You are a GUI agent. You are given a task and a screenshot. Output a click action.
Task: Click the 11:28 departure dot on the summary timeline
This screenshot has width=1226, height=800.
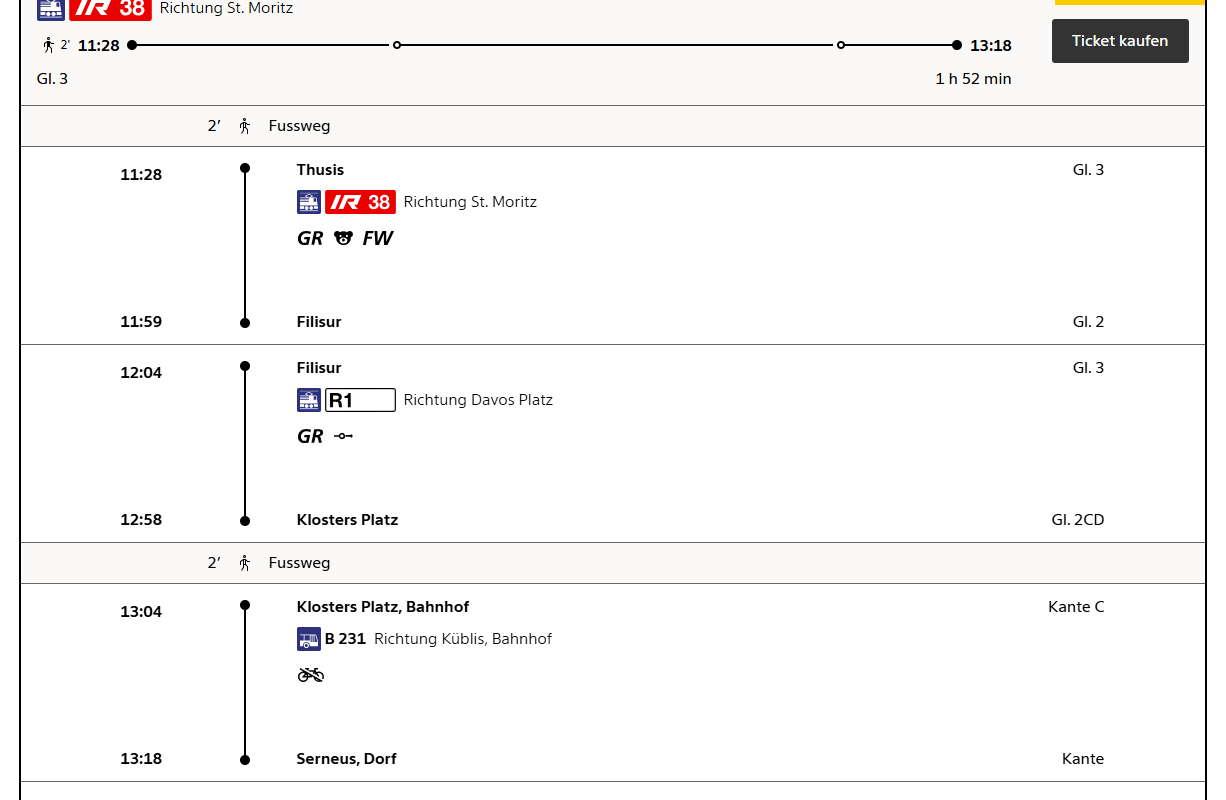(132, 45)
